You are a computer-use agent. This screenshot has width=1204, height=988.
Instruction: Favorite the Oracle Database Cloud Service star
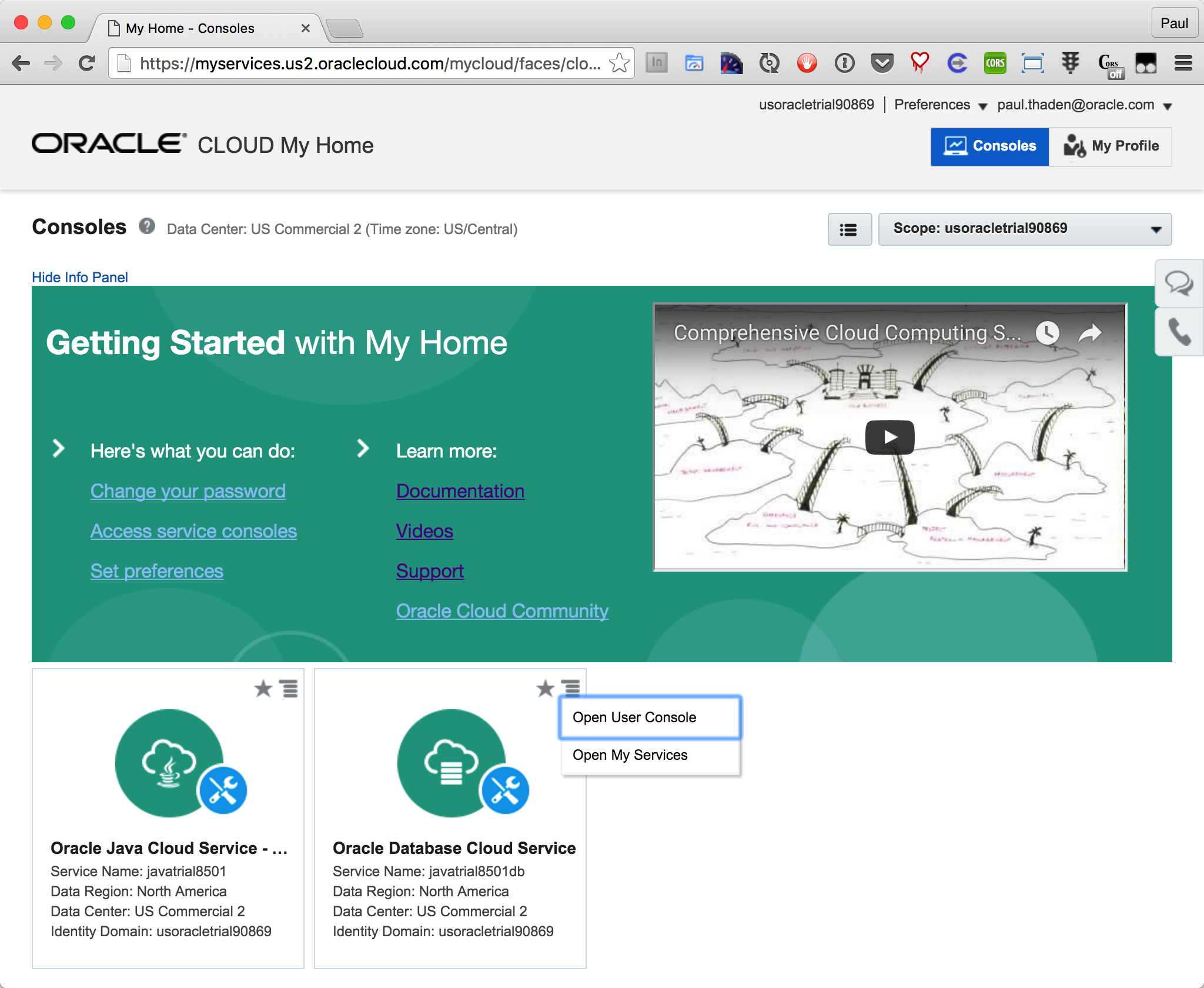click(x=545, y=687)
